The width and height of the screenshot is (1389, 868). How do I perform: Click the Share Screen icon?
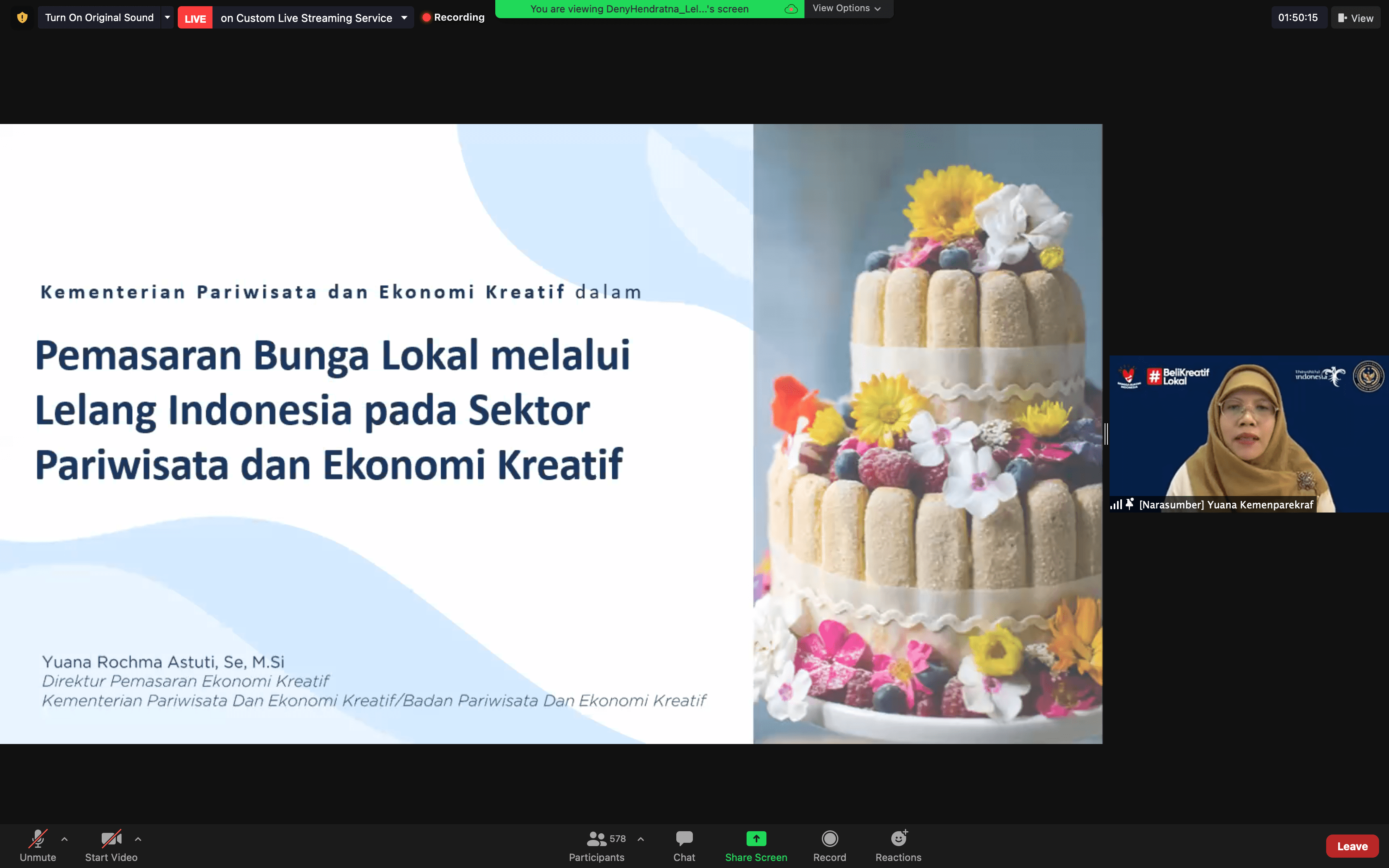[x=756, y=839]
